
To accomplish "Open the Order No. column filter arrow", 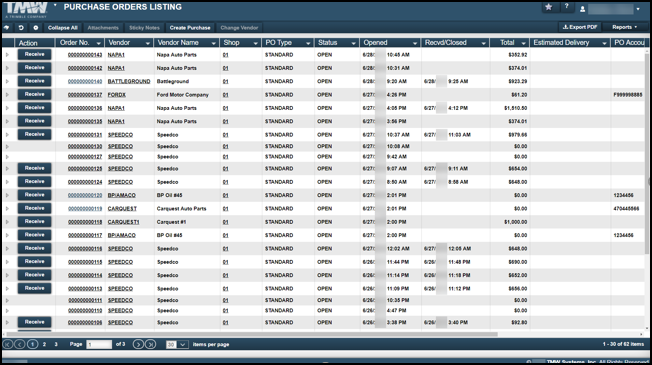I will 99,43.
